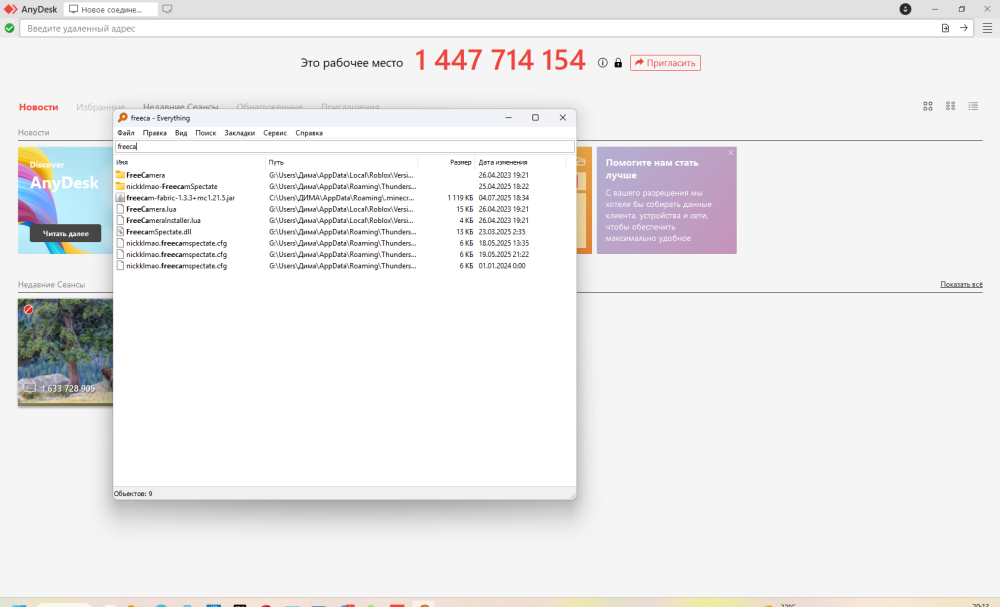This screenshot has height=607, width=1000.
Task: Click the 25.04.2025 18:22 date cell
Action: point(504,186)
